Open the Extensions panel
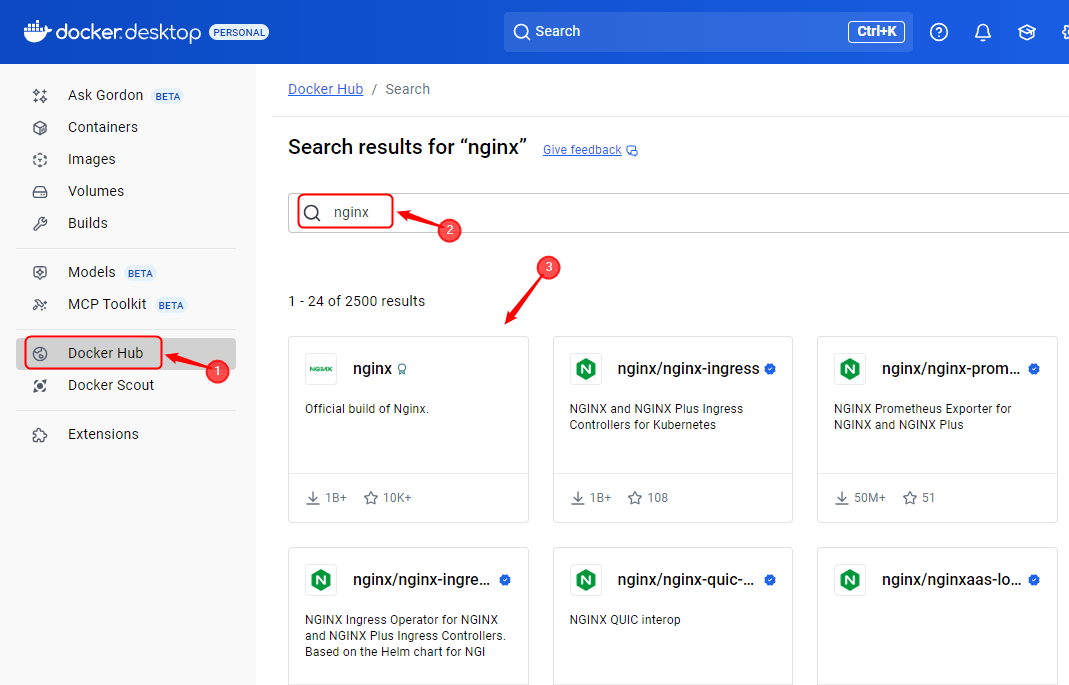Viewport: 1069px width, 685px height. click(x=103, y=434)
